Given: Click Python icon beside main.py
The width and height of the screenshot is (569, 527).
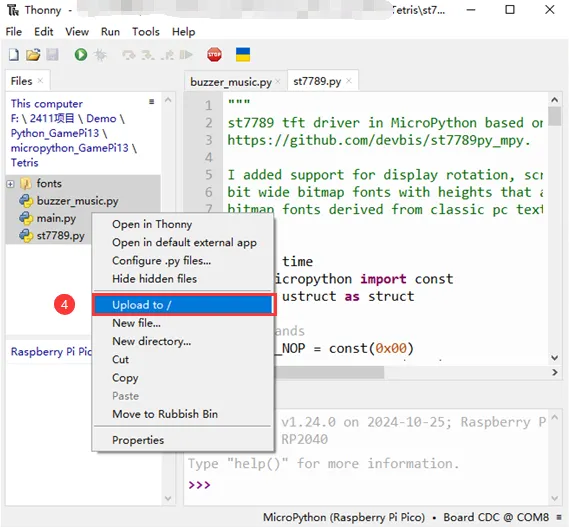Looking at the screenshot, I should coord(26,218).
